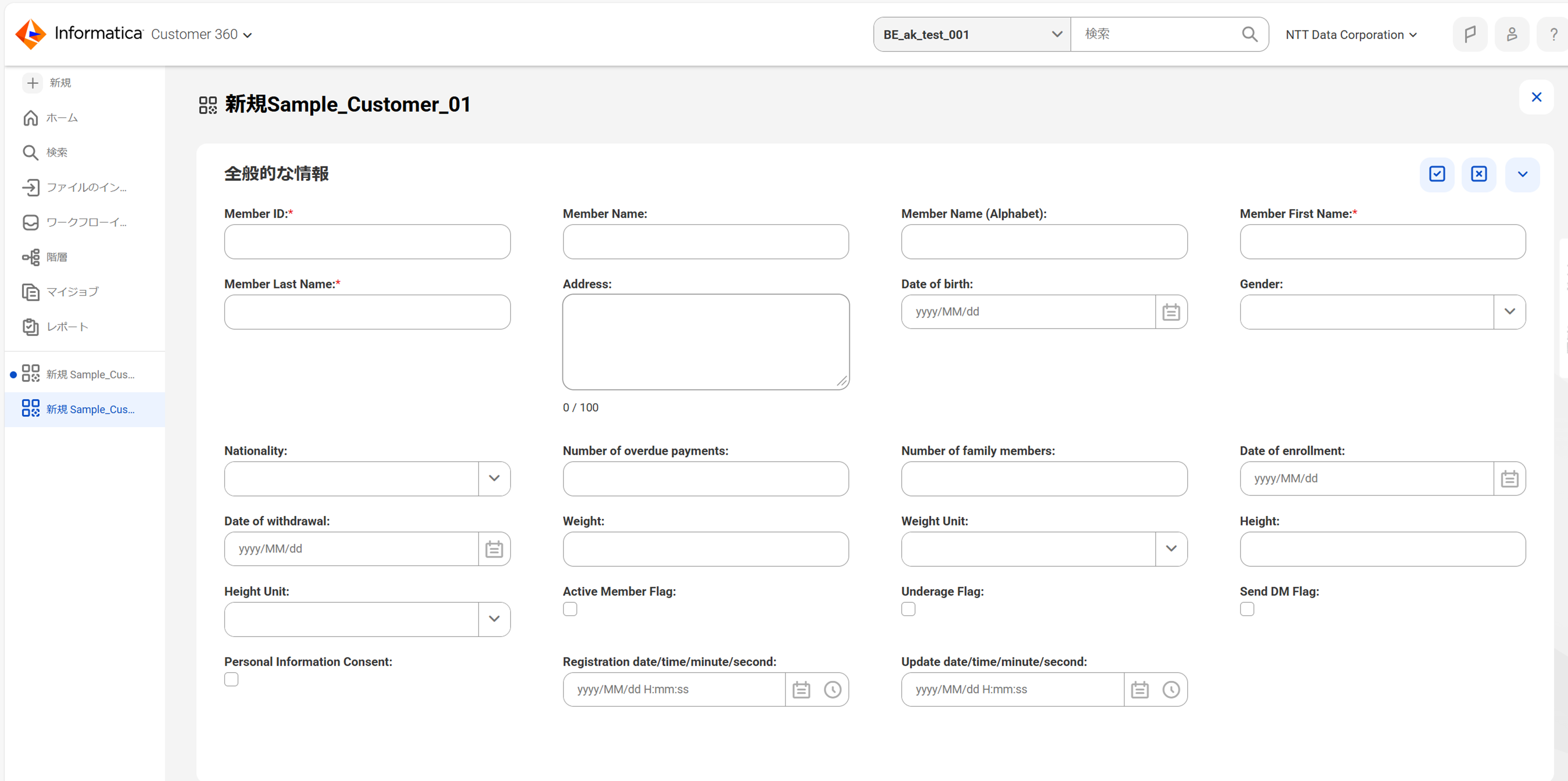Open the user profile icon

click(x=1511, y=35)
